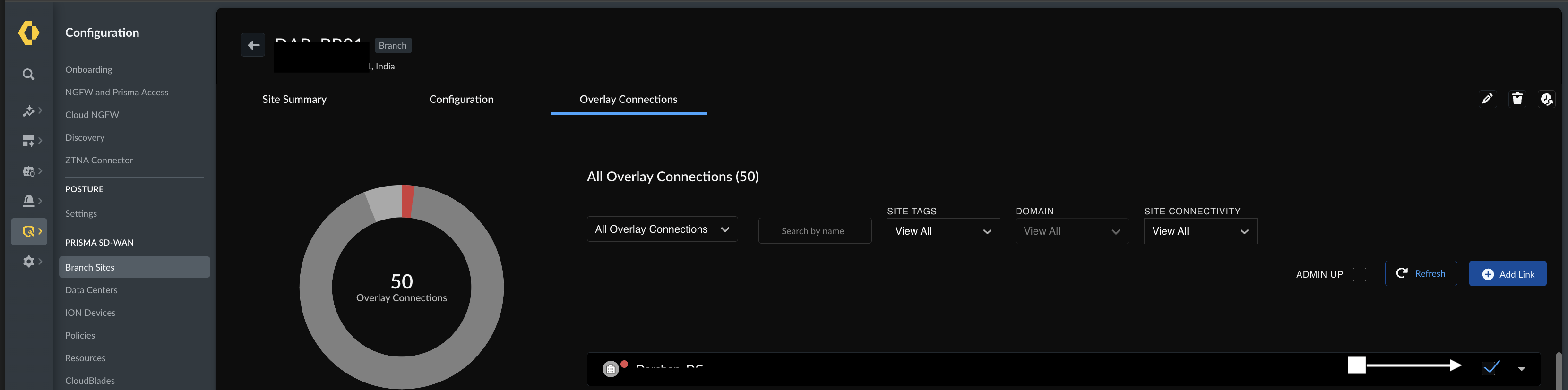Click the globe icon beside the trash
The height and width of the screenshot is (390, 1568).
1547,99
